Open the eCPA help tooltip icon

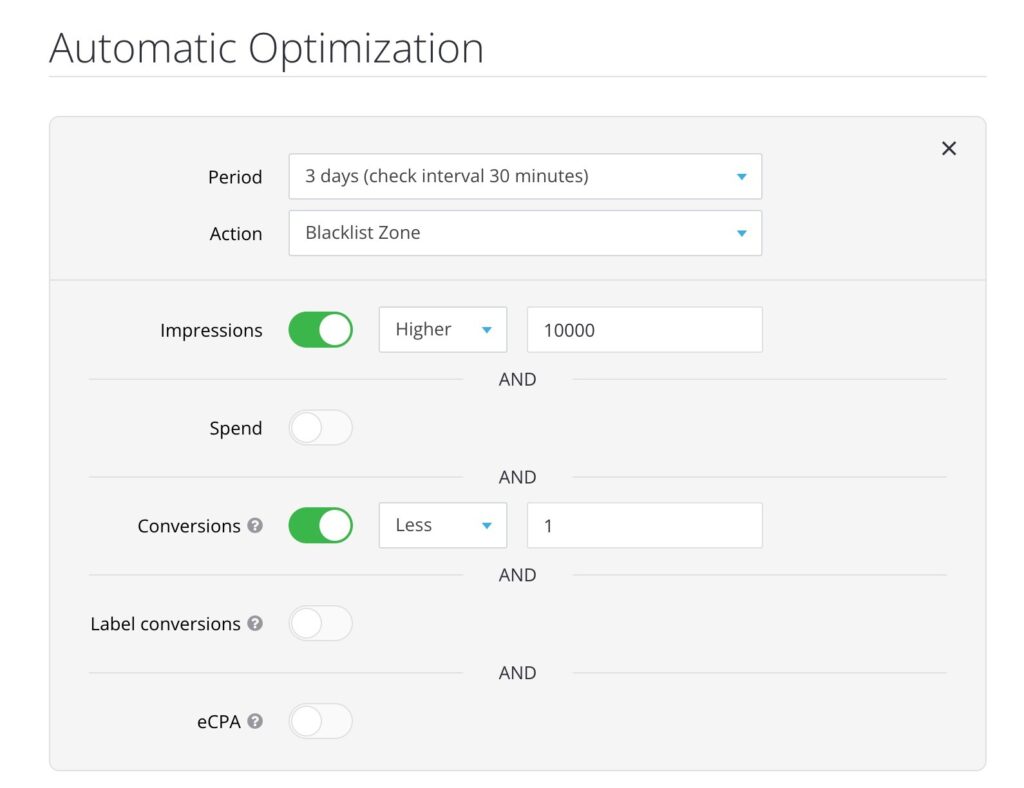[255, 721]
